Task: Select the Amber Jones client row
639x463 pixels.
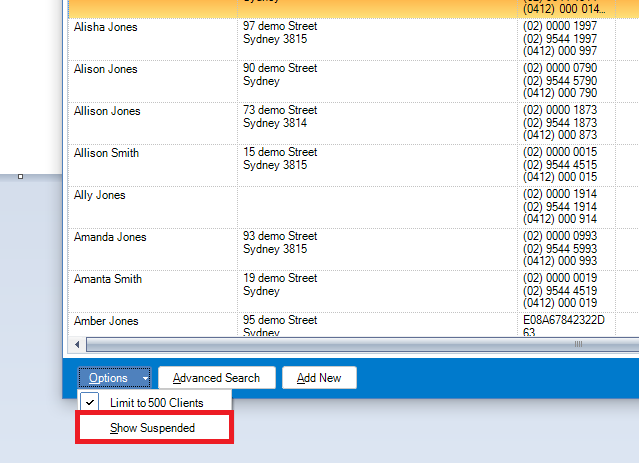Action: tap(106, 321)
